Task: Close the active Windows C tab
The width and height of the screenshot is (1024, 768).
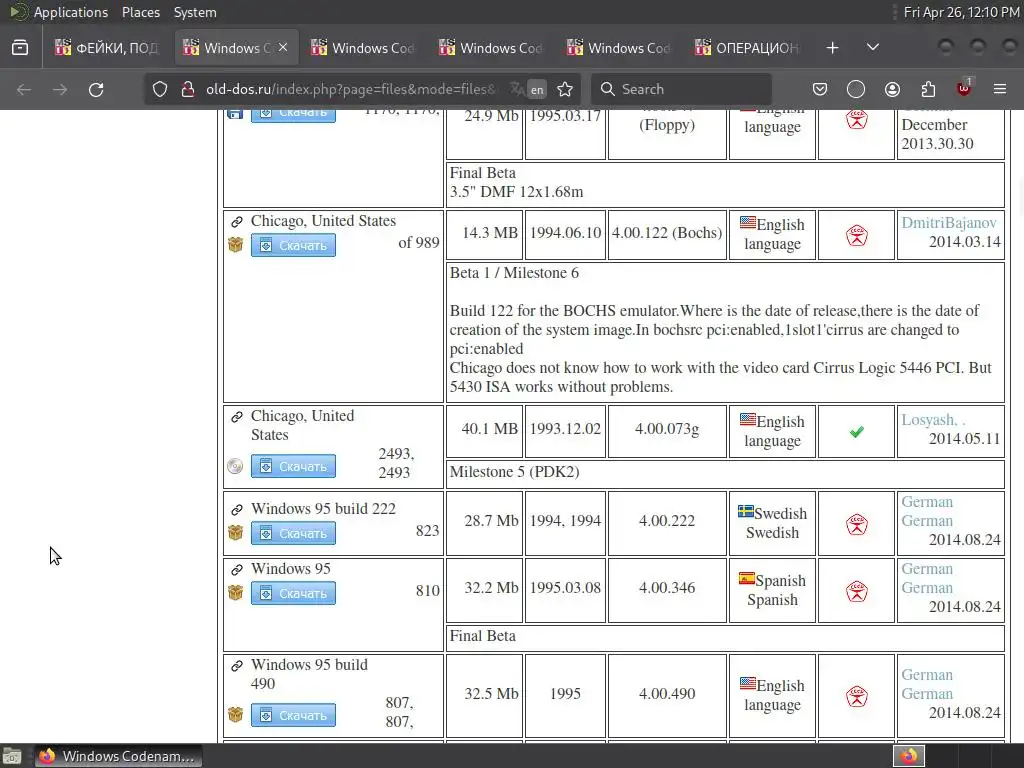Action: pyautogui.click(x=283, y=47)
